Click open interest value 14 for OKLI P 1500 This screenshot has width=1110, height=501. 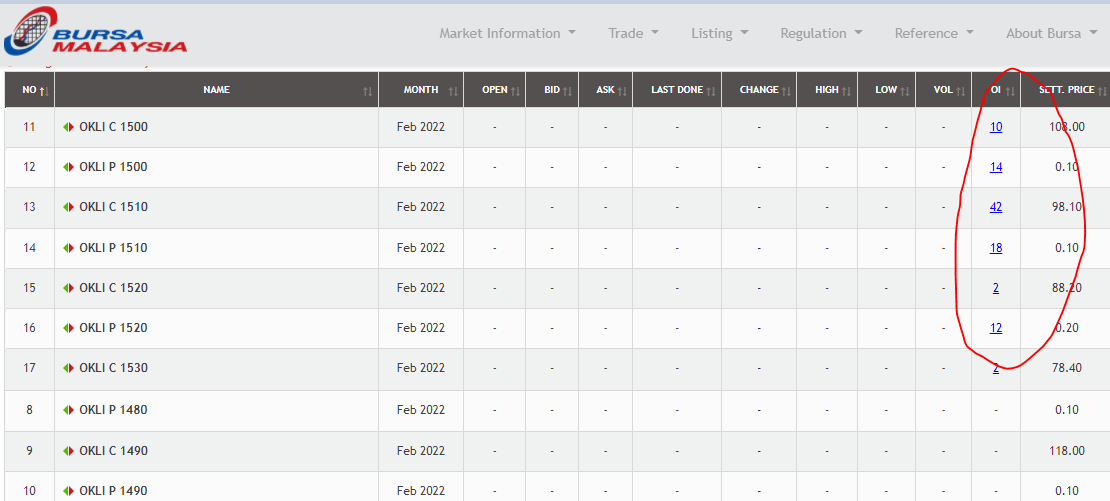996,167
